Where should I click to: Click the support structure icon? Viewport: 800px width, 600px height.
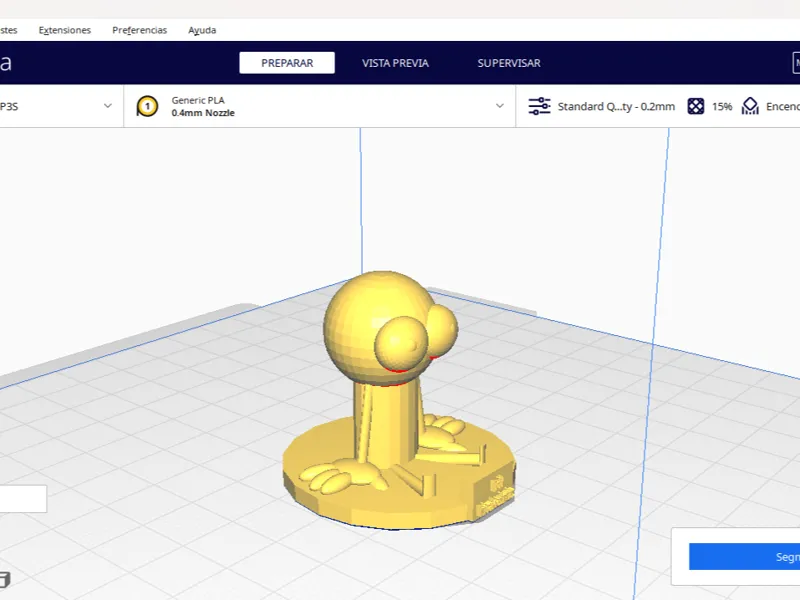(750, 106)
